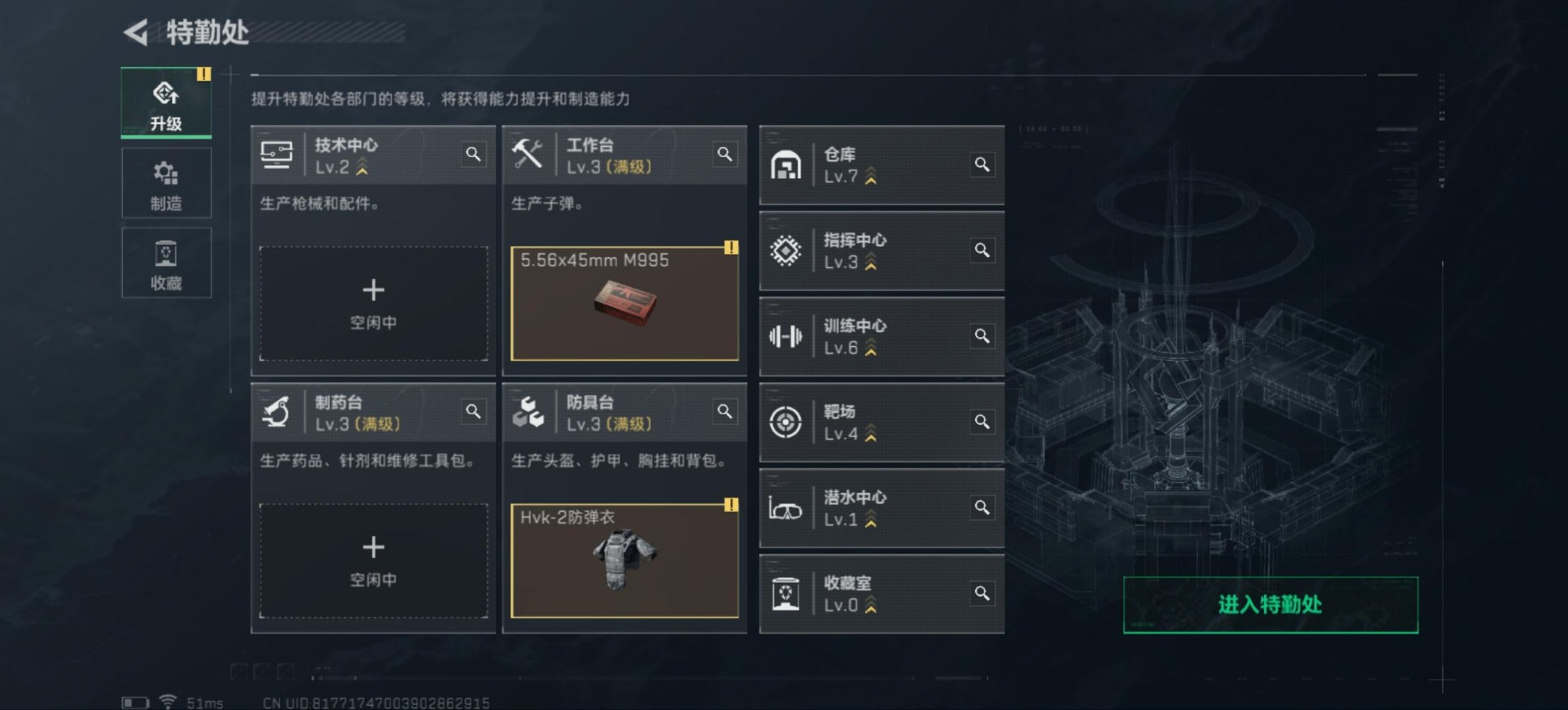Add production in idle 技术中心 slot

[x=373, y=304]
